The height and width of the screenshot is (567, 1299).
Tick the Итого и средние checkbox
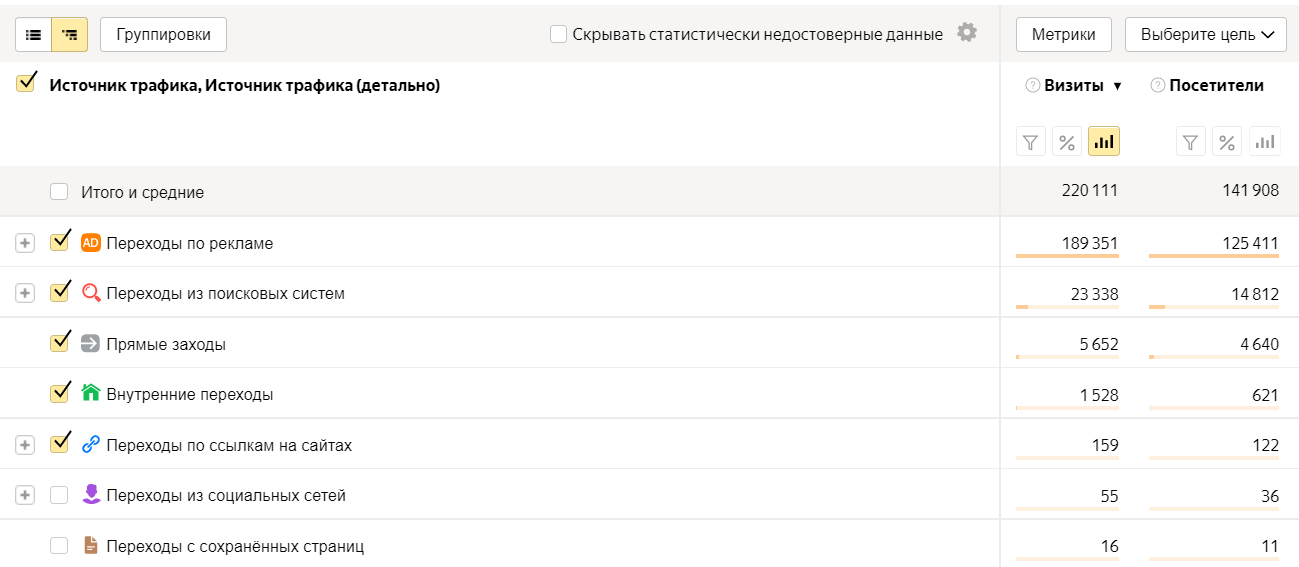pyautogui.click(x=59, y=191)
